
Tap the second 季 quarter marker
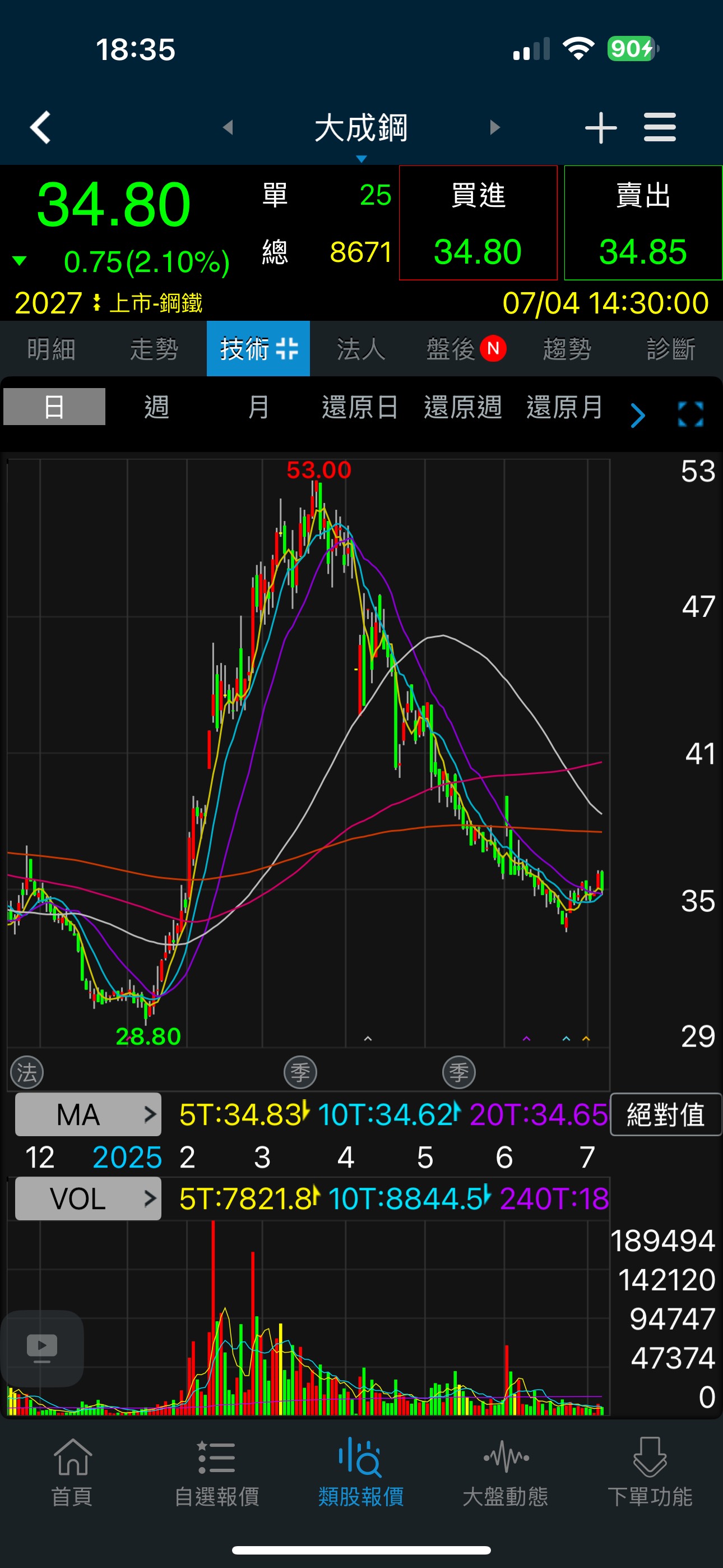click(459, 1072)
